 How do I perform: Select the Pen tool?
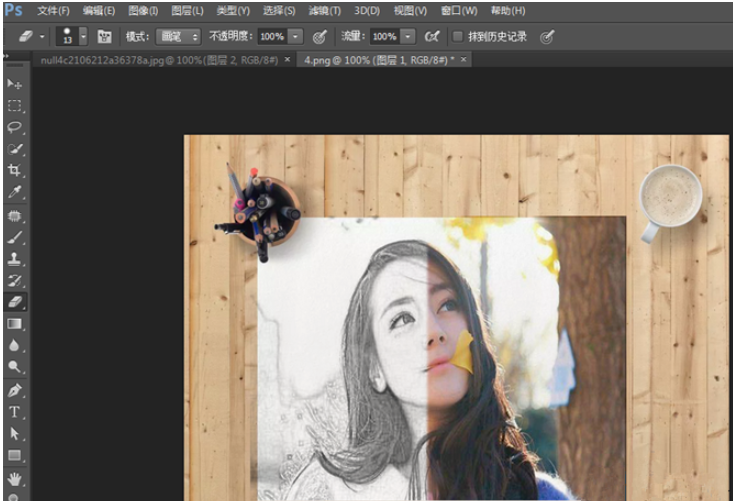(x=15, y=390)
